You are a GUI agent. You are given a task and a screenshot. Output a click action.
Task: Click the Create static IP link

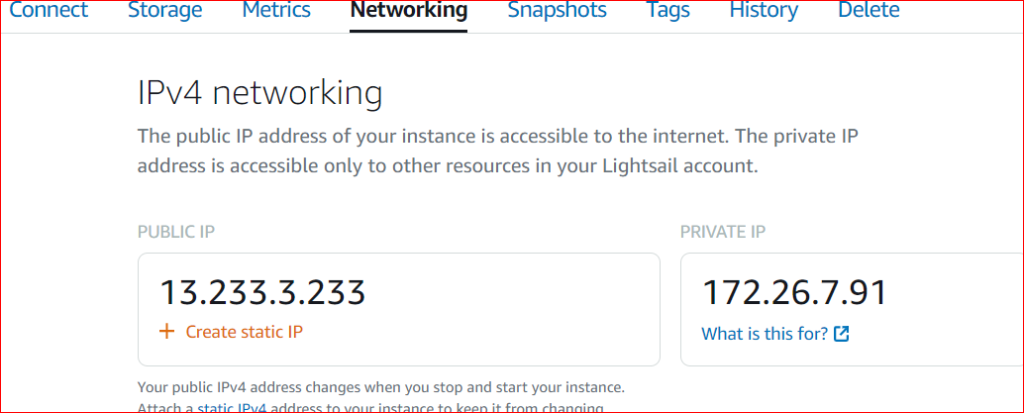pyautogui.click(x=244, y=332)
